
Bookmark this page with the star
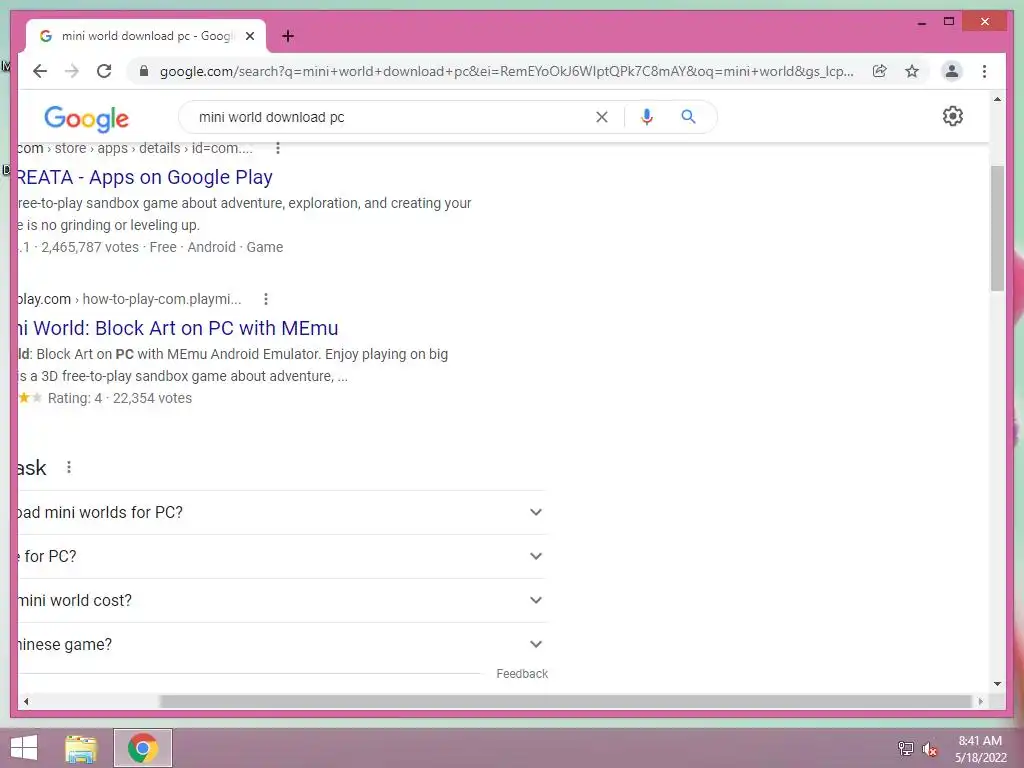(x=912, y=71)
